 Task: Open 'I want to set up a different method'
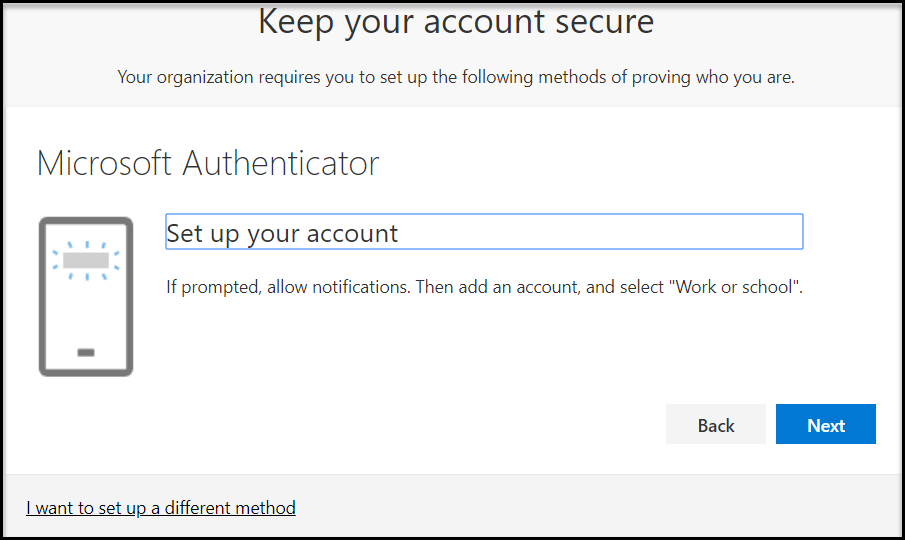tap(160, 508)
